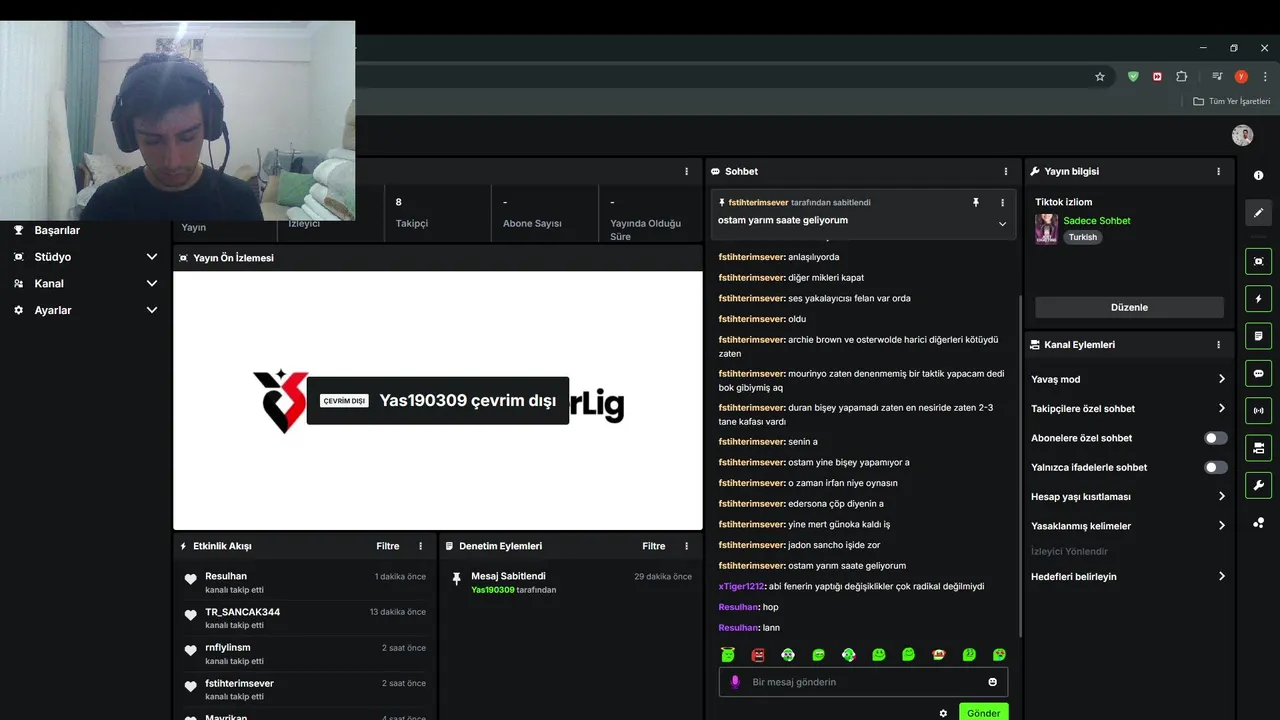Bookmark page with the star icon
1280x720 pixels.
[x=1100, y=76]
